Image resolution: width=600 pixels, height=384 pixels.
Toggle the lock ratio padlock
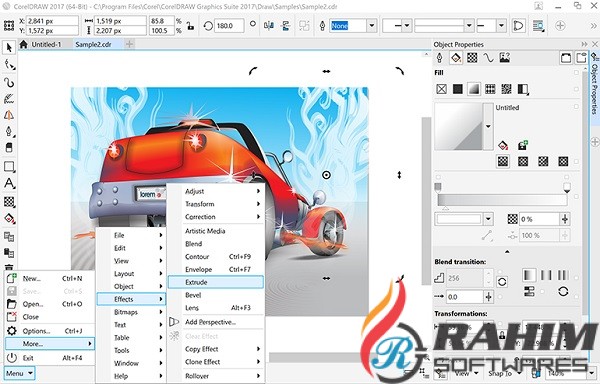point(190,26)
